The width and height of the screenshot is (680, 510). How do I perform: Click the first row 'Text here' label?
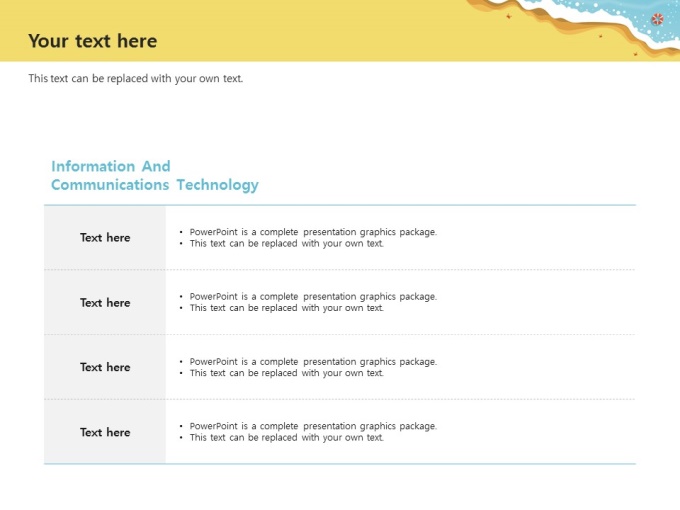click(105, 238)
